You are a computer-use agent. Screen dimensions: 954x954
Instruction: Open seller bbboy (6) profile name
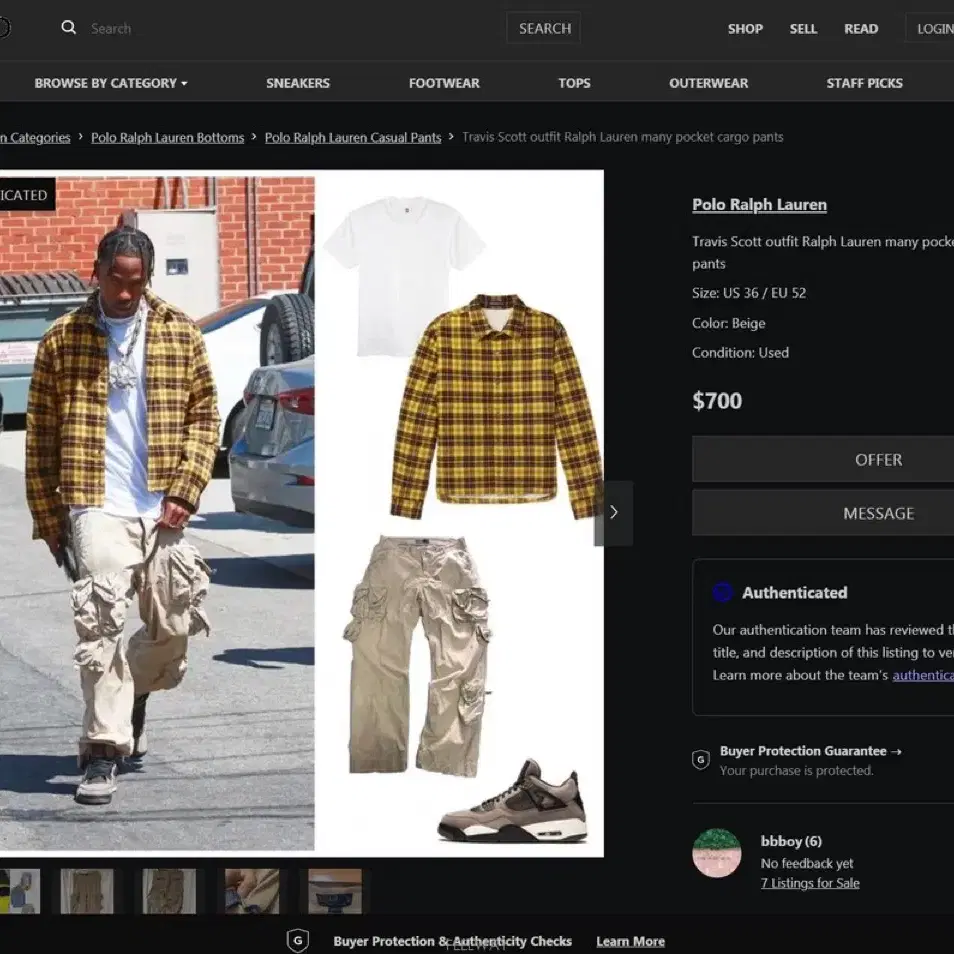tap(791, 841)
